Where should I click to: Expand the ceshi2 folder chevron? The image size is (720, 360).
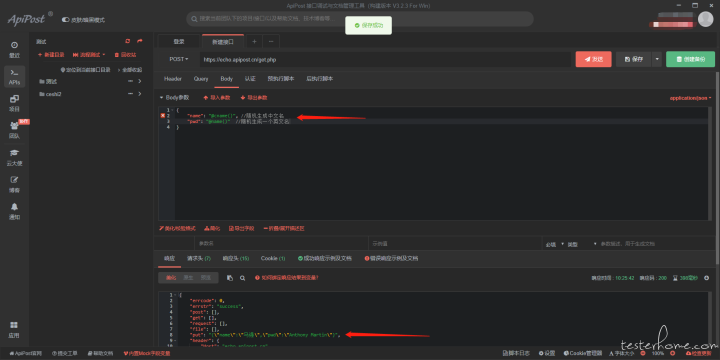click(x=139, y=94)
